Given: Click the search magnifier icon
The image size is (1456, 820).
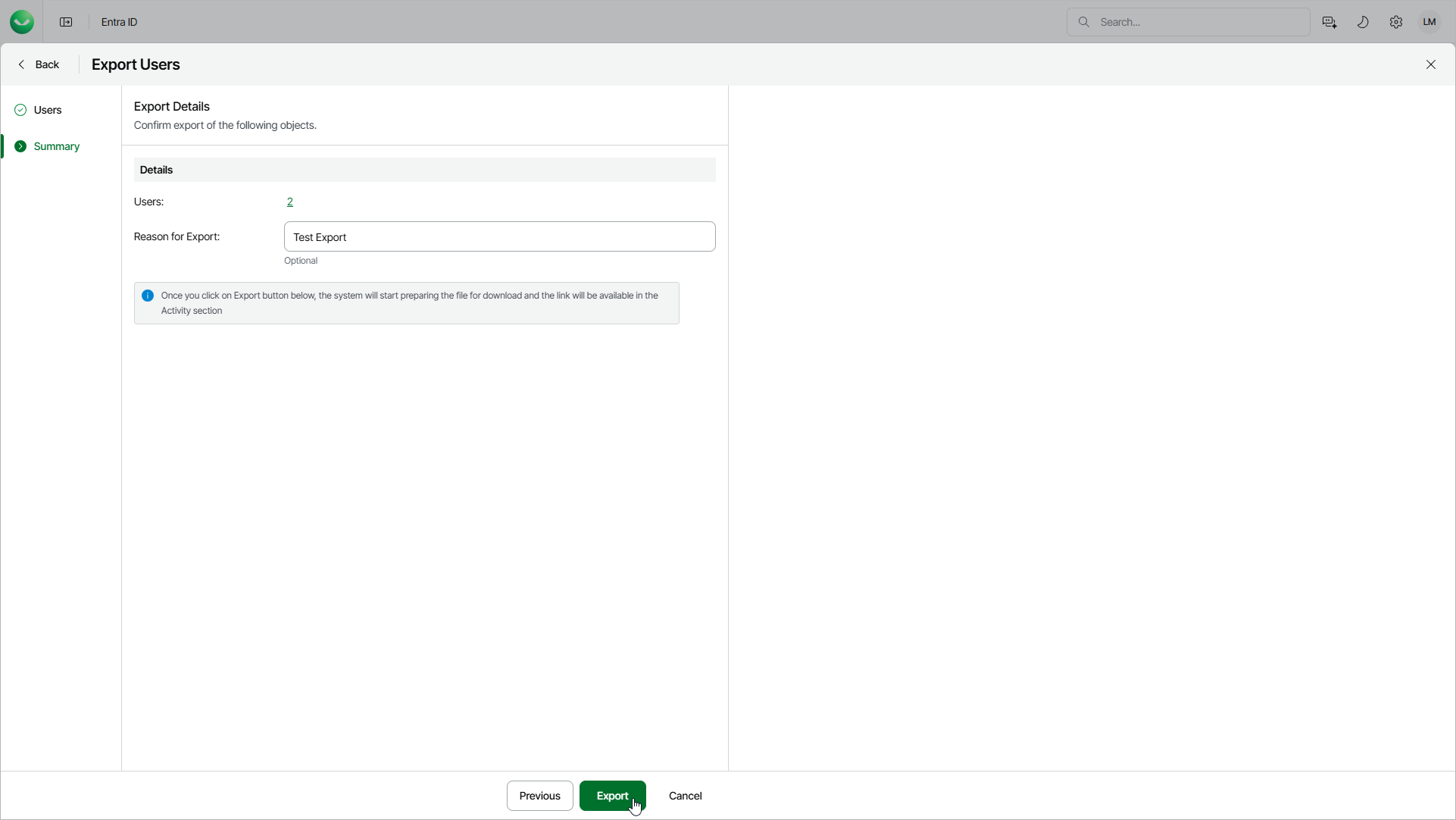Looking at the screenshot, I should 1083,22.
